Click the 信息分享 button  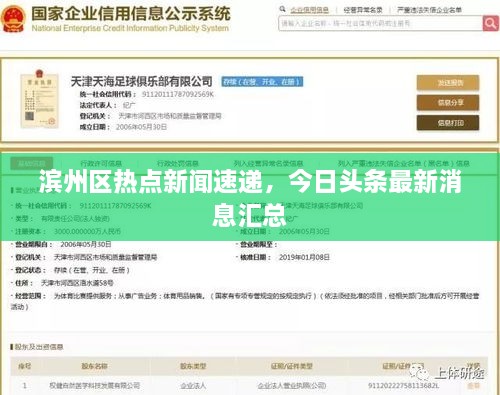448,103
